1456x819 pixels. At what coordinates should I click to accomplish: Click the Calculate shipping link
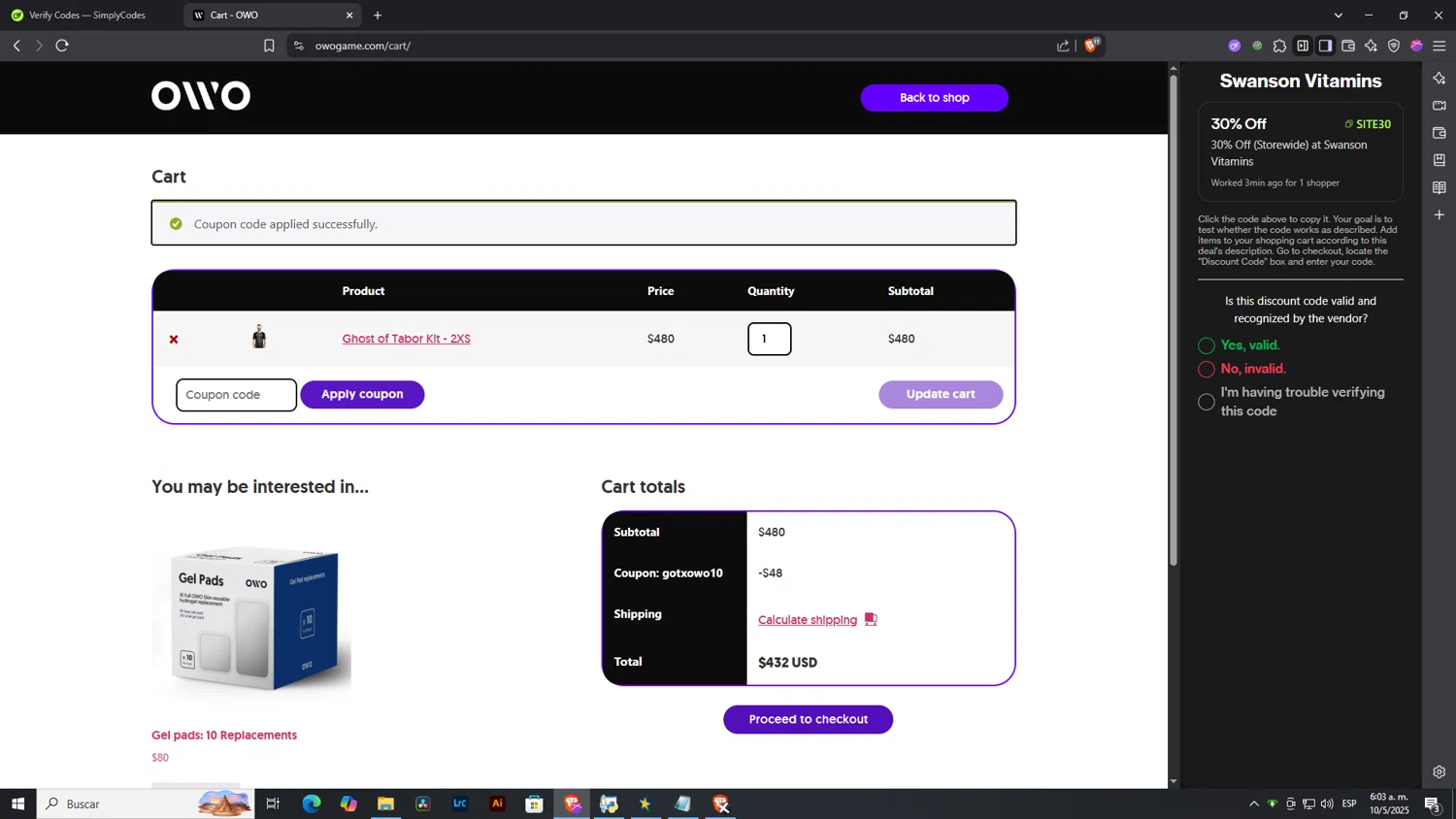pos(808,619)
